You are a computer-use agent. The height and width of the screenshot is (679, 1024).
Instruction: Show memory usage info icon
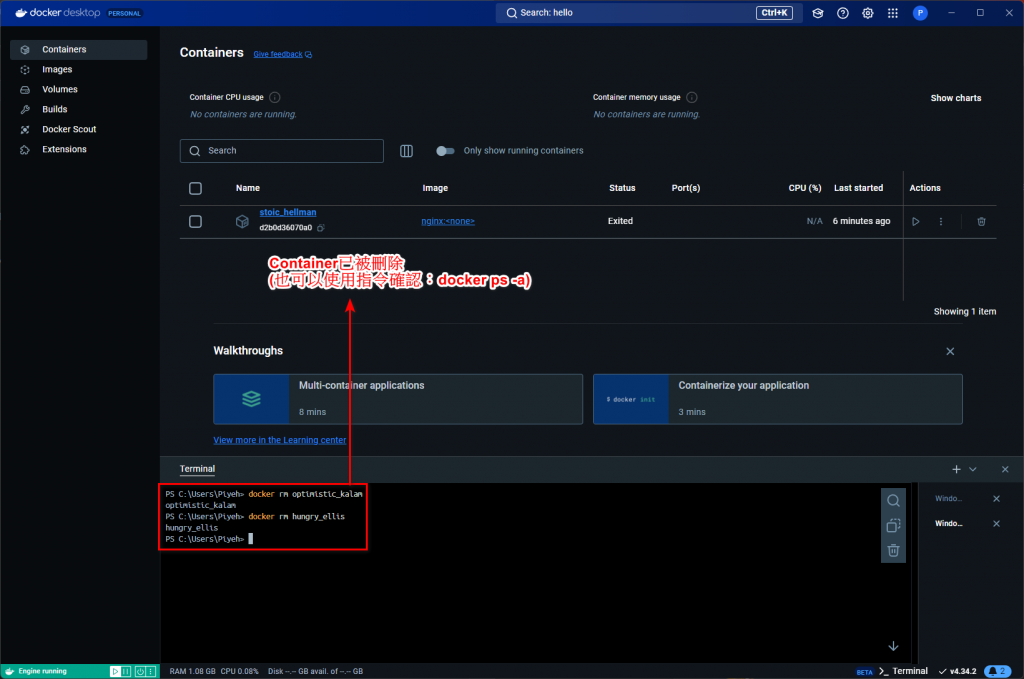[x=692, y=97]
